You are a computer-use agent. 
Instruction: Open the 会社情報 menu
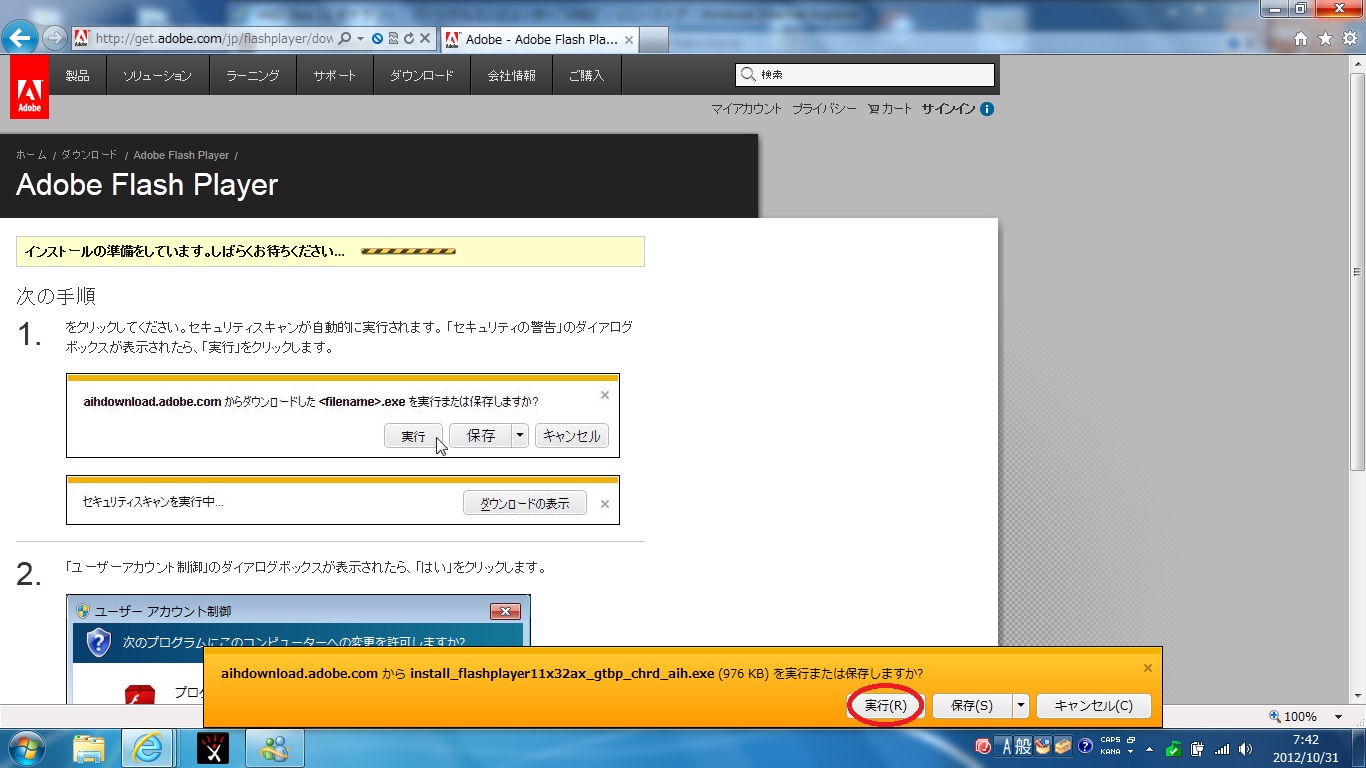tap(511, 75)
